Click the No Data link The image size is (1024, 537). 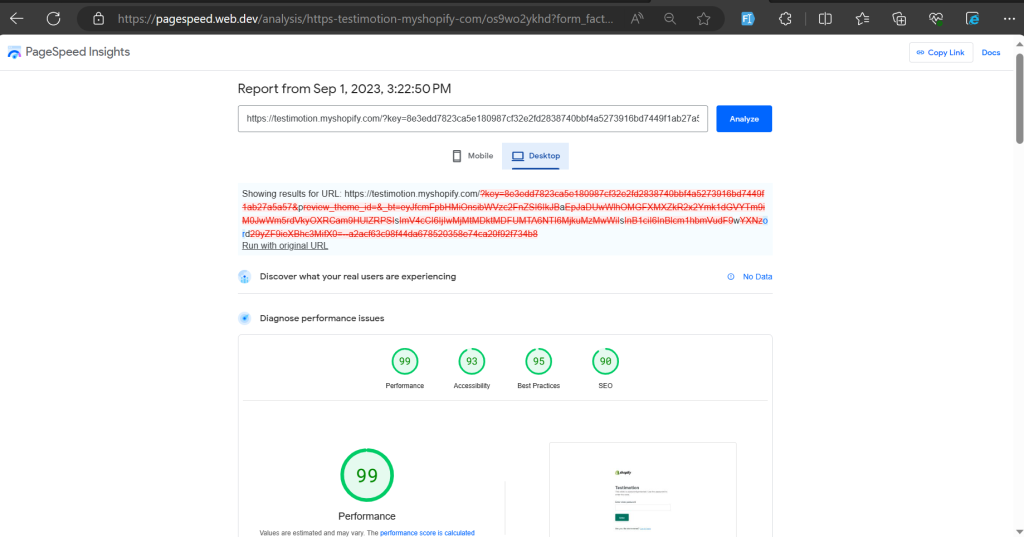tap(757, 277)
